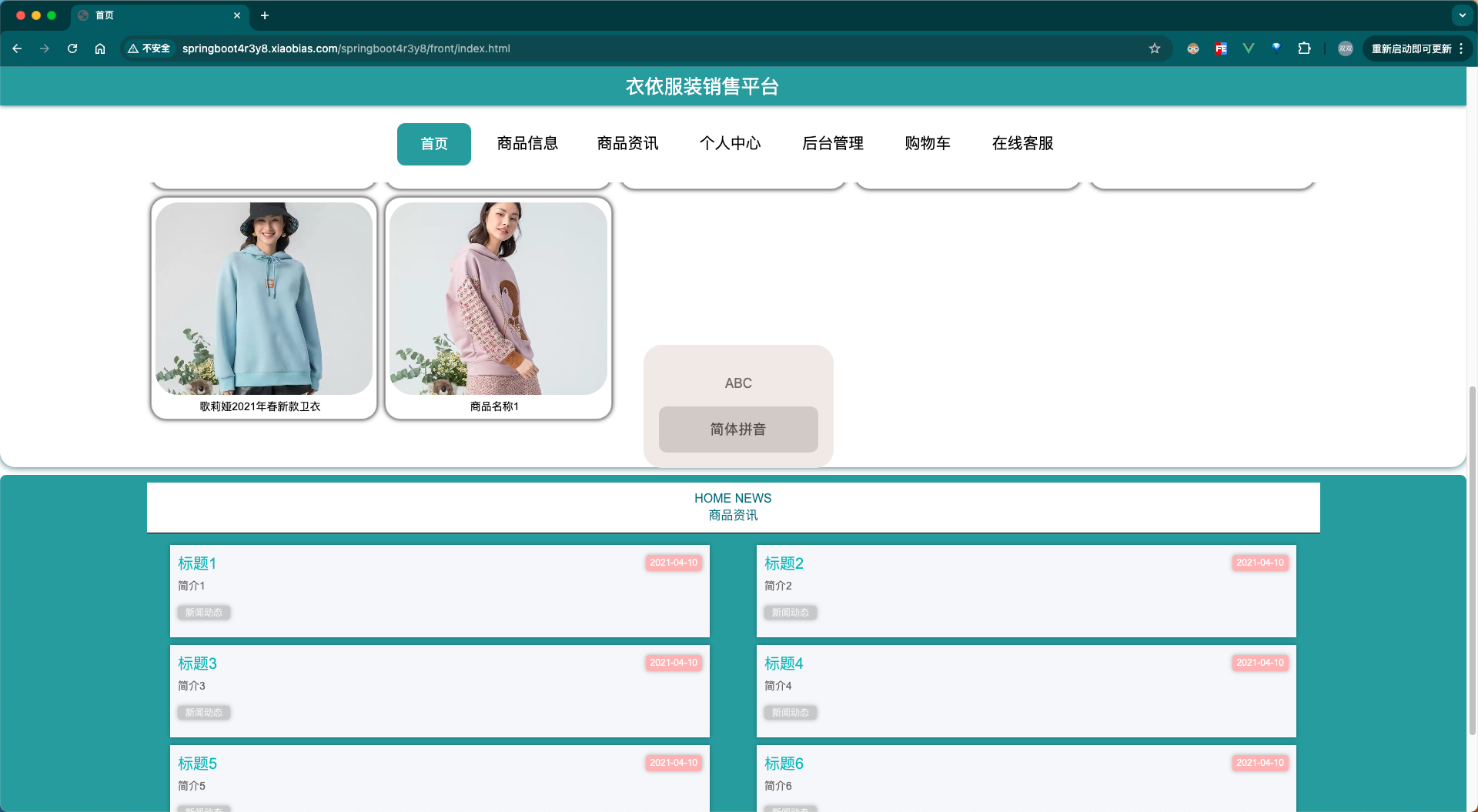Click the blue gem extension icon
The width and height of the screenshot is (1478, 812).
point(1276,48)
